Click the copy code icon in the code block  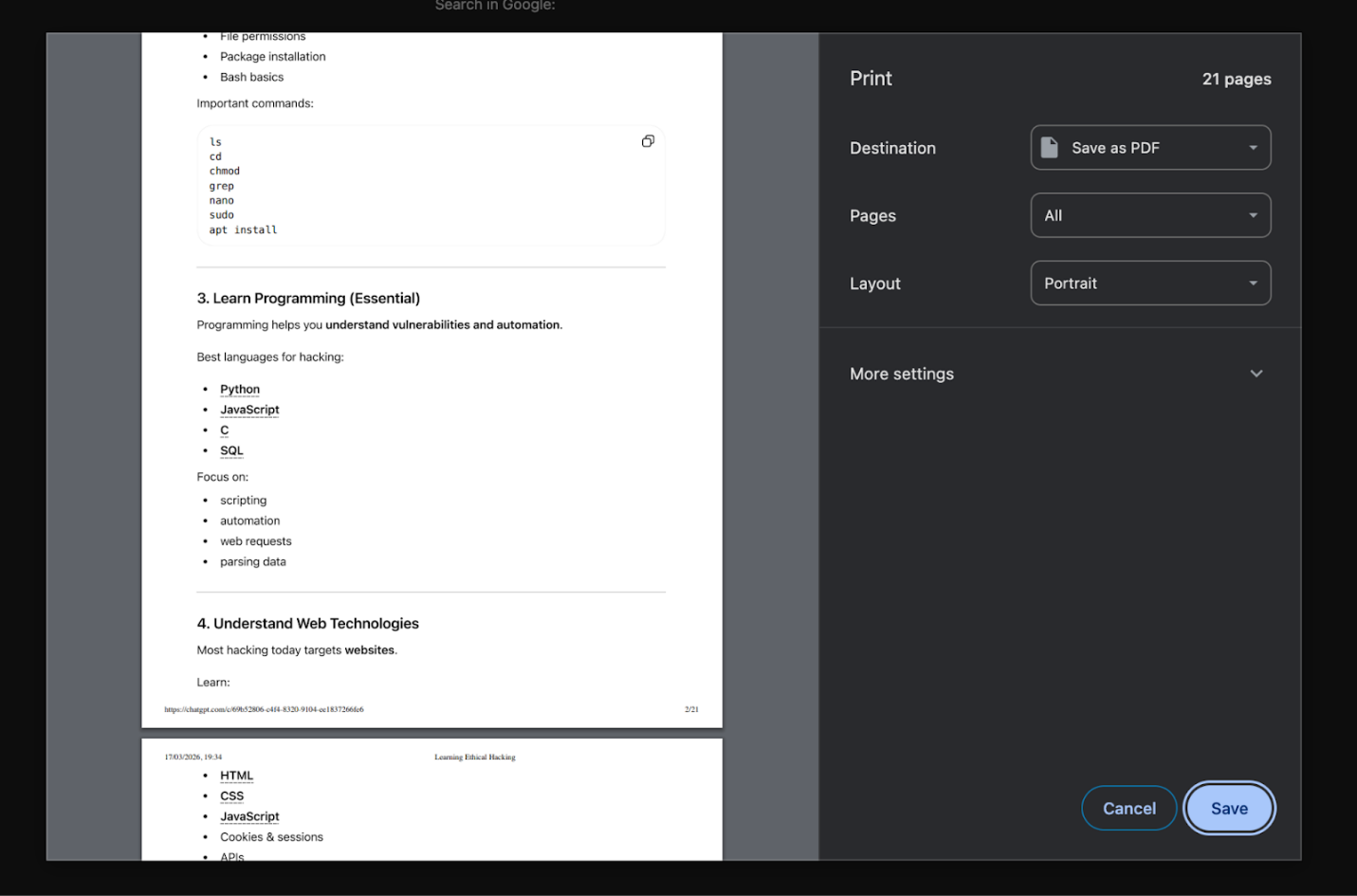click(x=648, y=140)
